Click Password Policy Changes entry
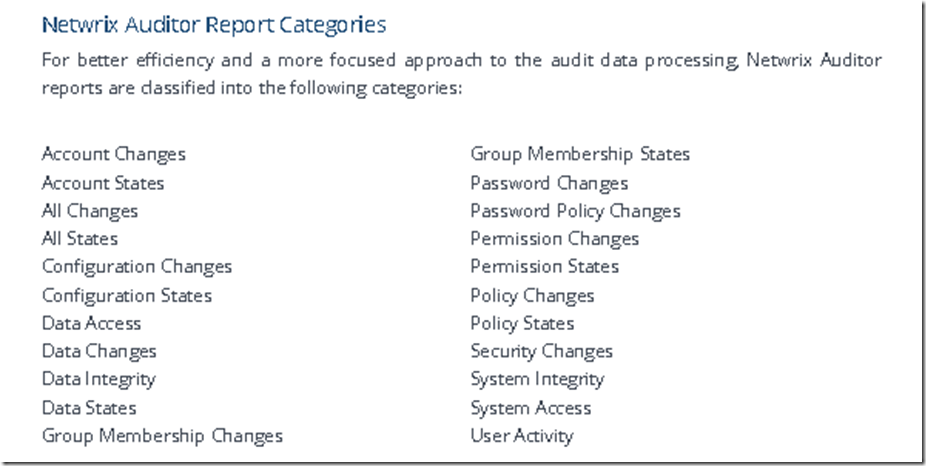Screen dimensions: 926x466 [576, 211]
